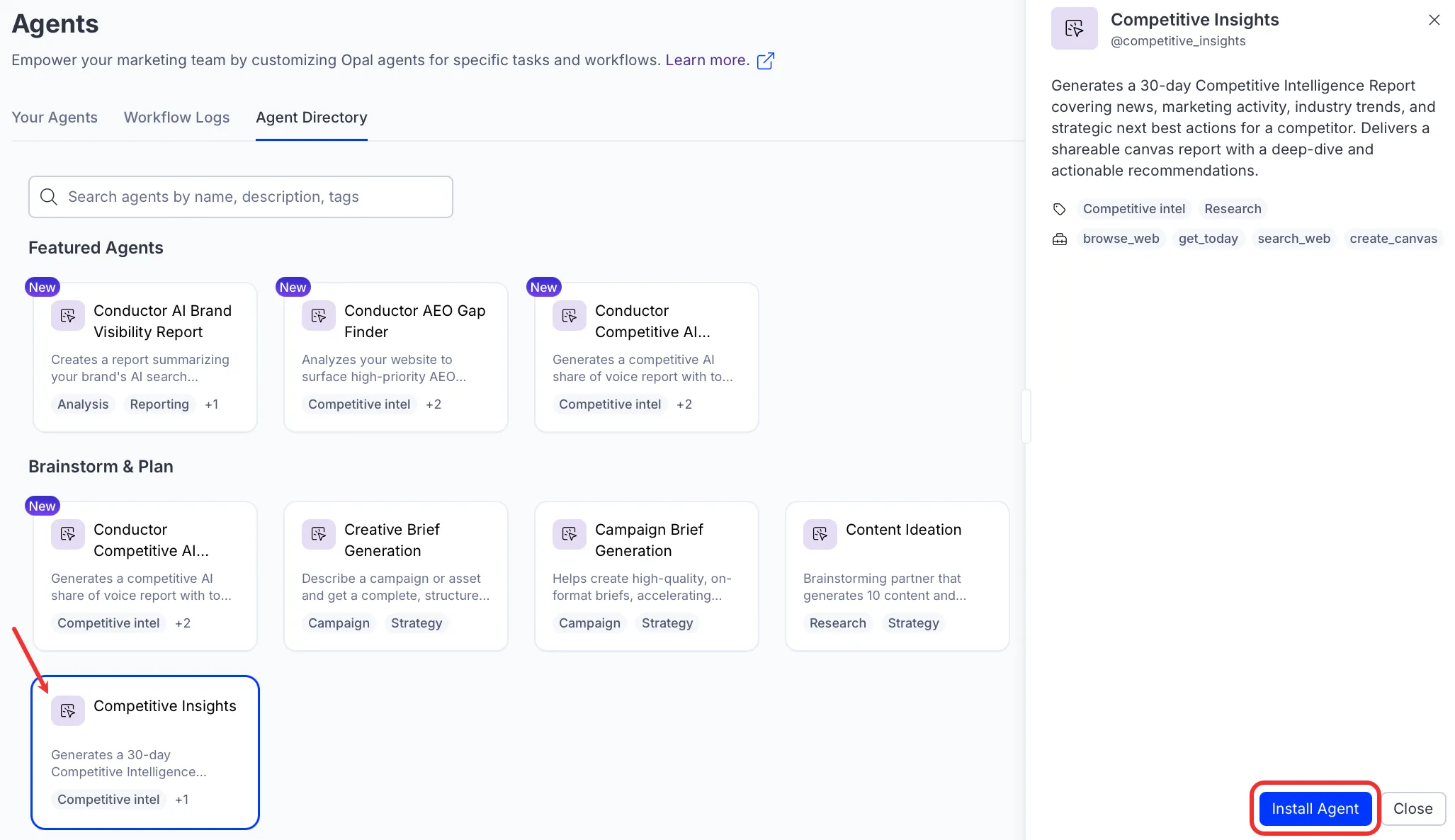Click the Competitive Insights heading in the details panel
This screenshot has width=1455, height=840.
click(1195, 20)
